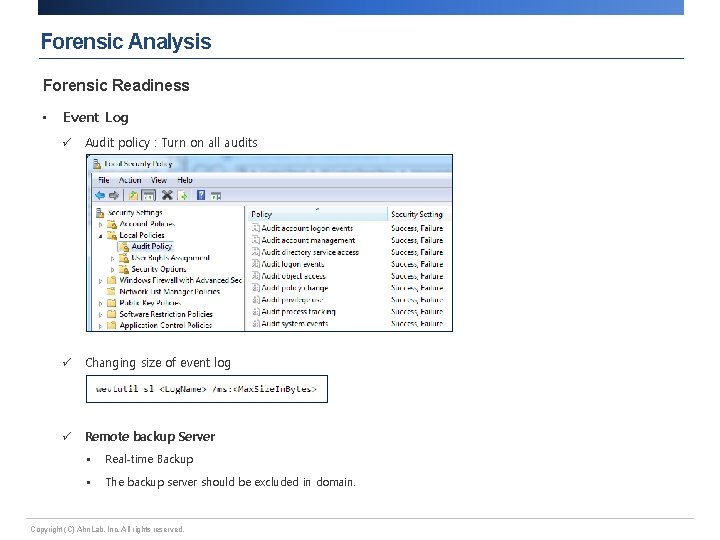The image size is (720, 540).
Task: Expand the Security Options node
Action: pyautogui.click(x=112, y=270)
